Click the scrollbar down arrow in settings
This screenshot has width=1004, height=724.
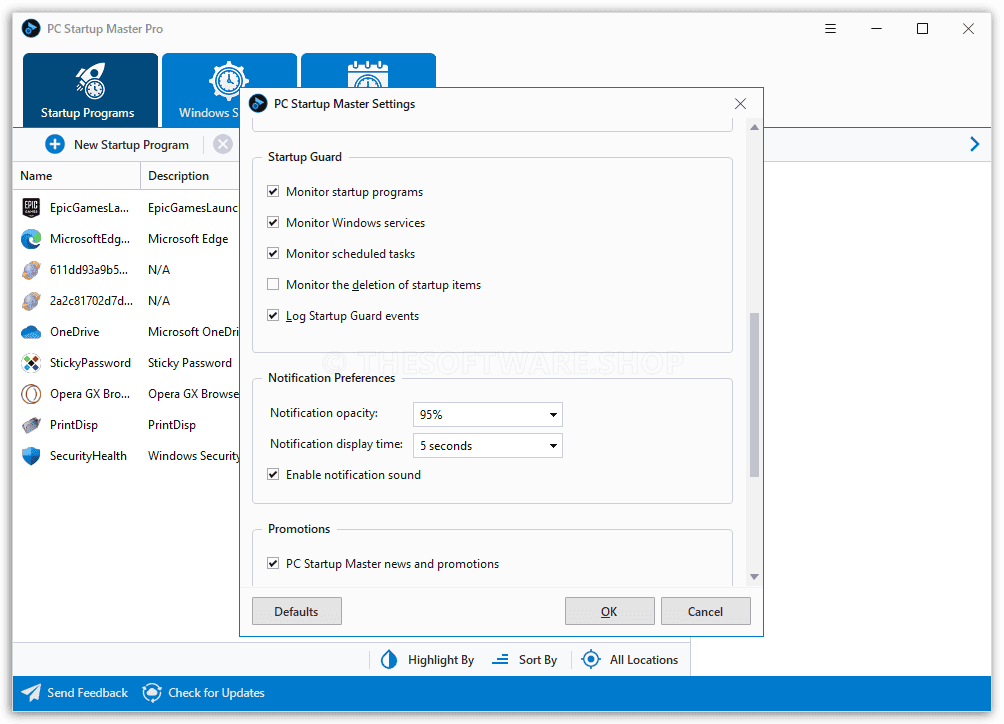point(754,577)
